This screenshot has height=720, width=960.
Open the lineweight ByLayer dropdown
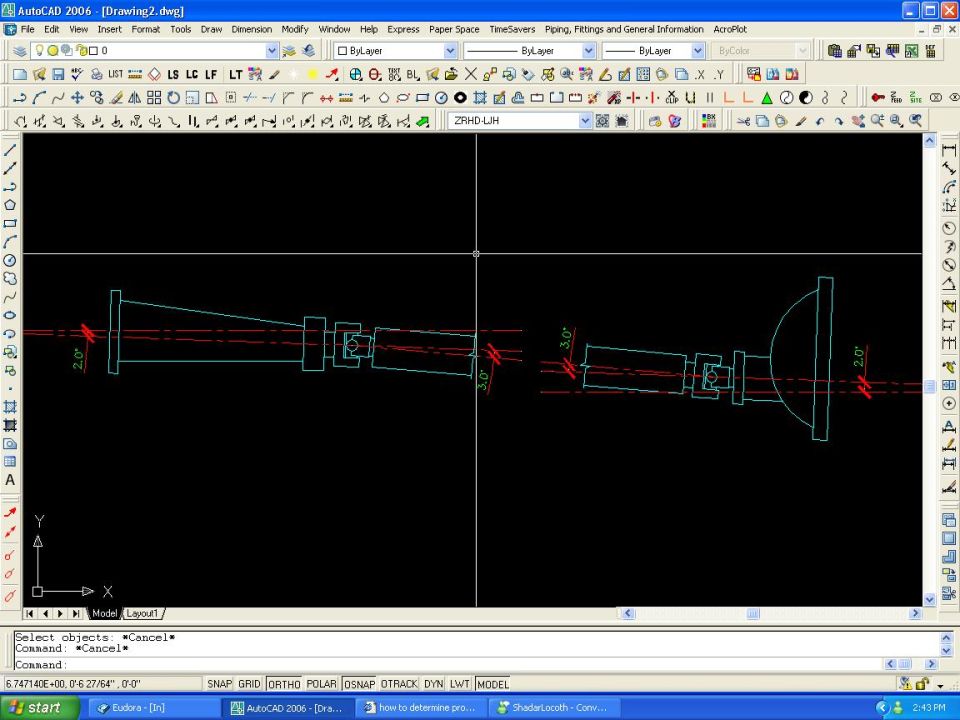pos(697,51)
